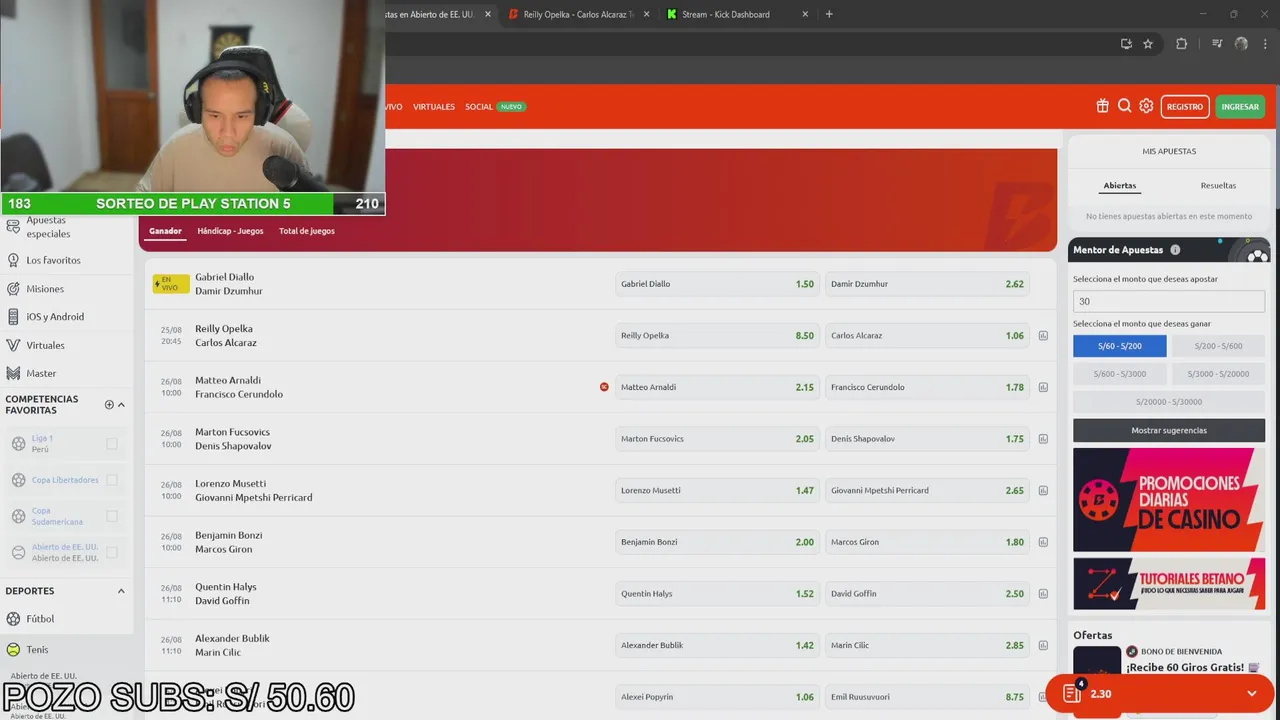Select the S/20000 - S/30000 win range

[x=1169, y=402]
